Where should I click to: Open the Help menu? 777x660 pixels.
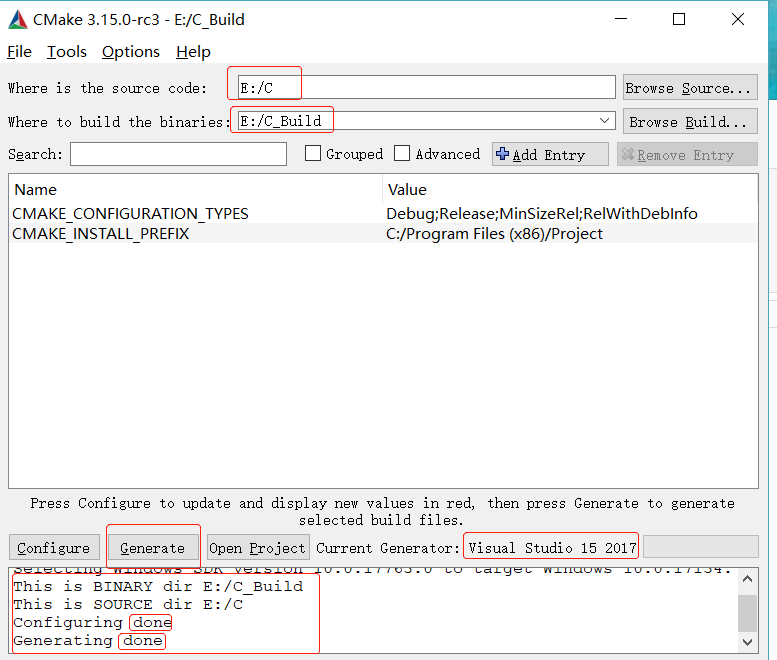point(193,52)
